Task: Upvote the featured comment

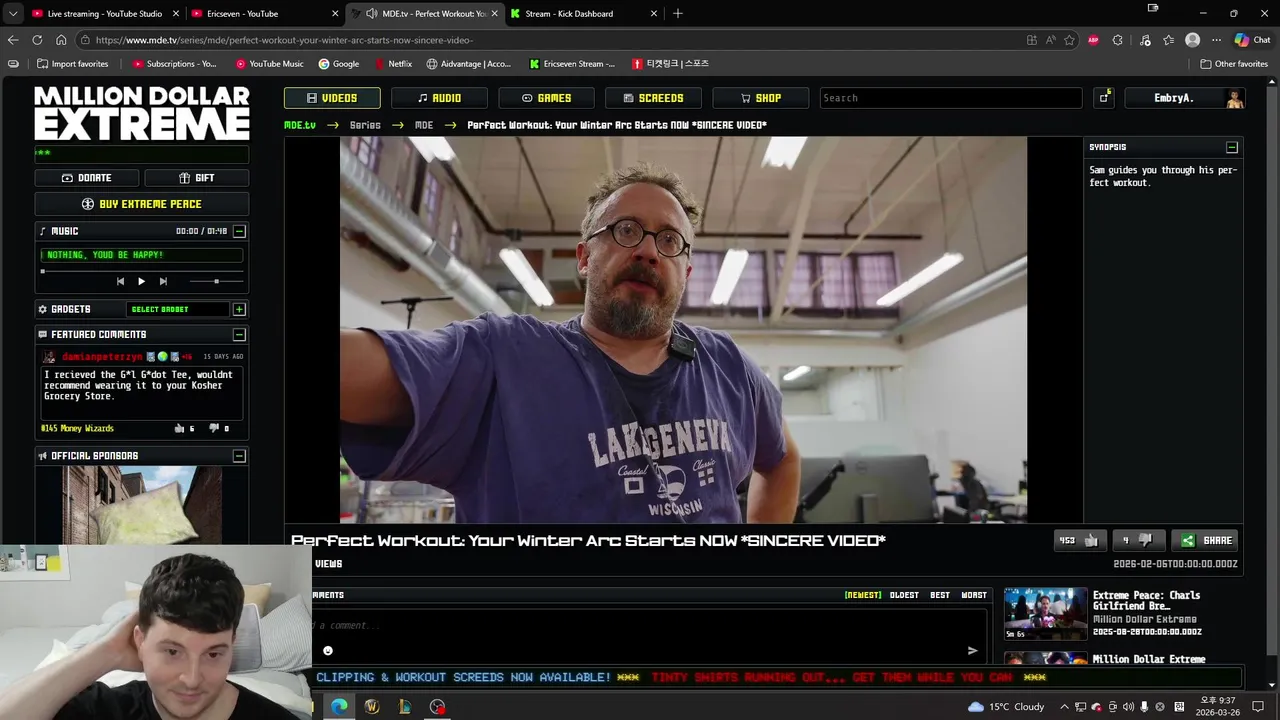Action: click(x=180, y=428)
